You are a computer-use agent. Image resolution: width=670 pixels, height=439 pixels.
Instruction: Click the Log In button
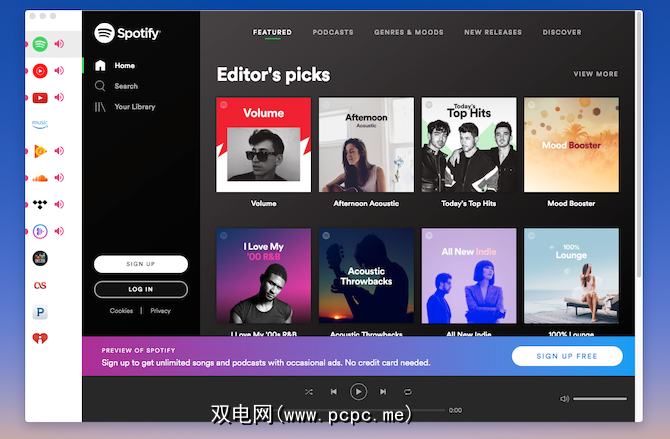(x=141, y=289)
